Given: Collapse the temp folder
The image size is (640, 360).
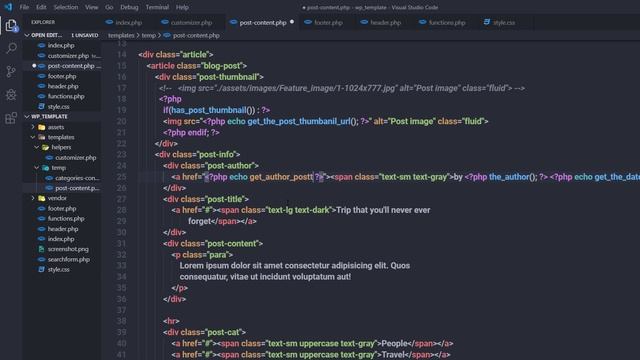Looking at the screenshot, I should pyautogui.click(x=58, y=168).
